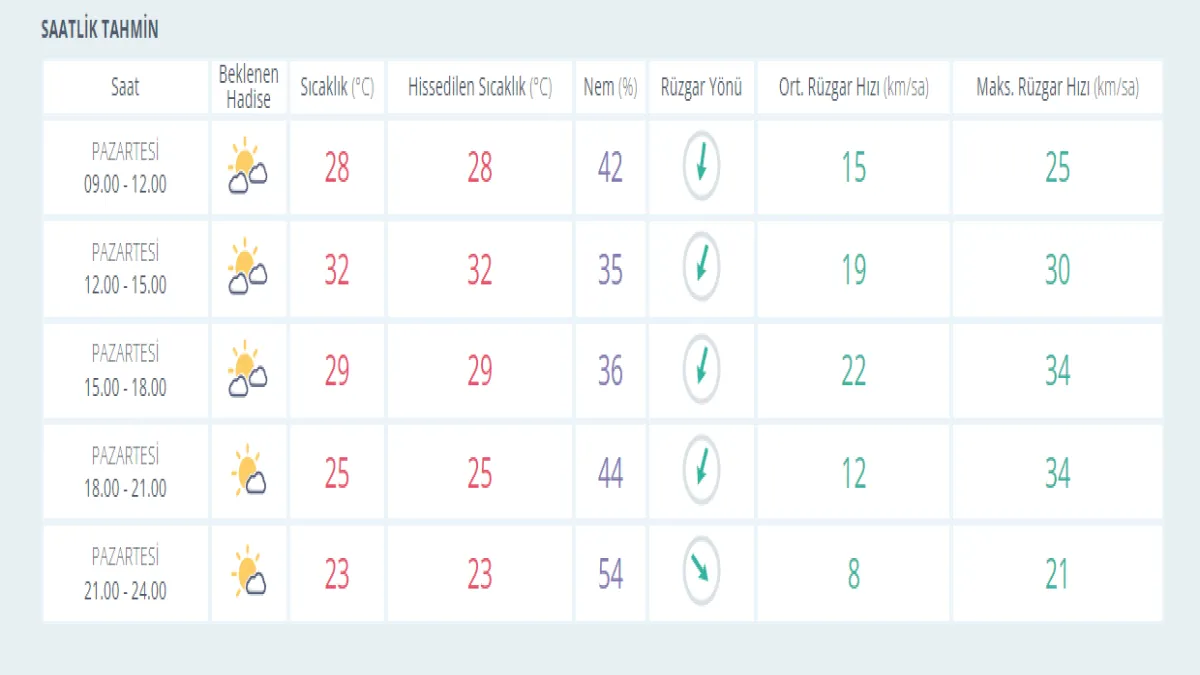Click the wind direction icon for 15.00 - 18.00

point(701,369)
